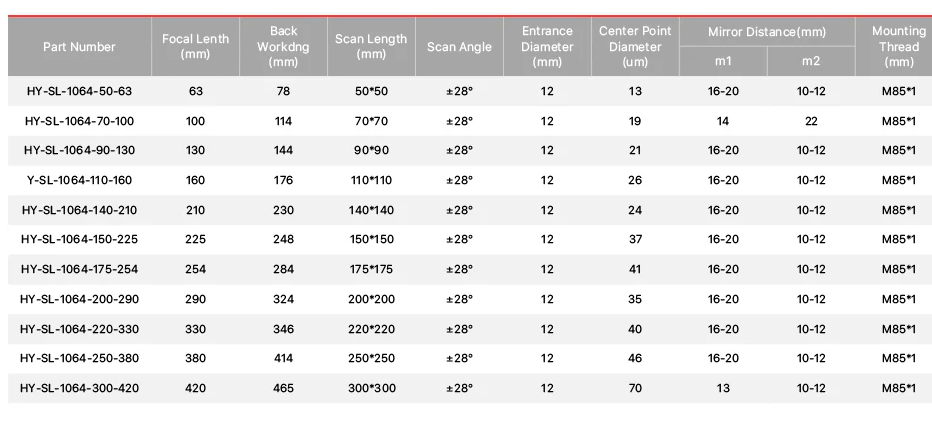Click the Part Number column header

point(79,46)
